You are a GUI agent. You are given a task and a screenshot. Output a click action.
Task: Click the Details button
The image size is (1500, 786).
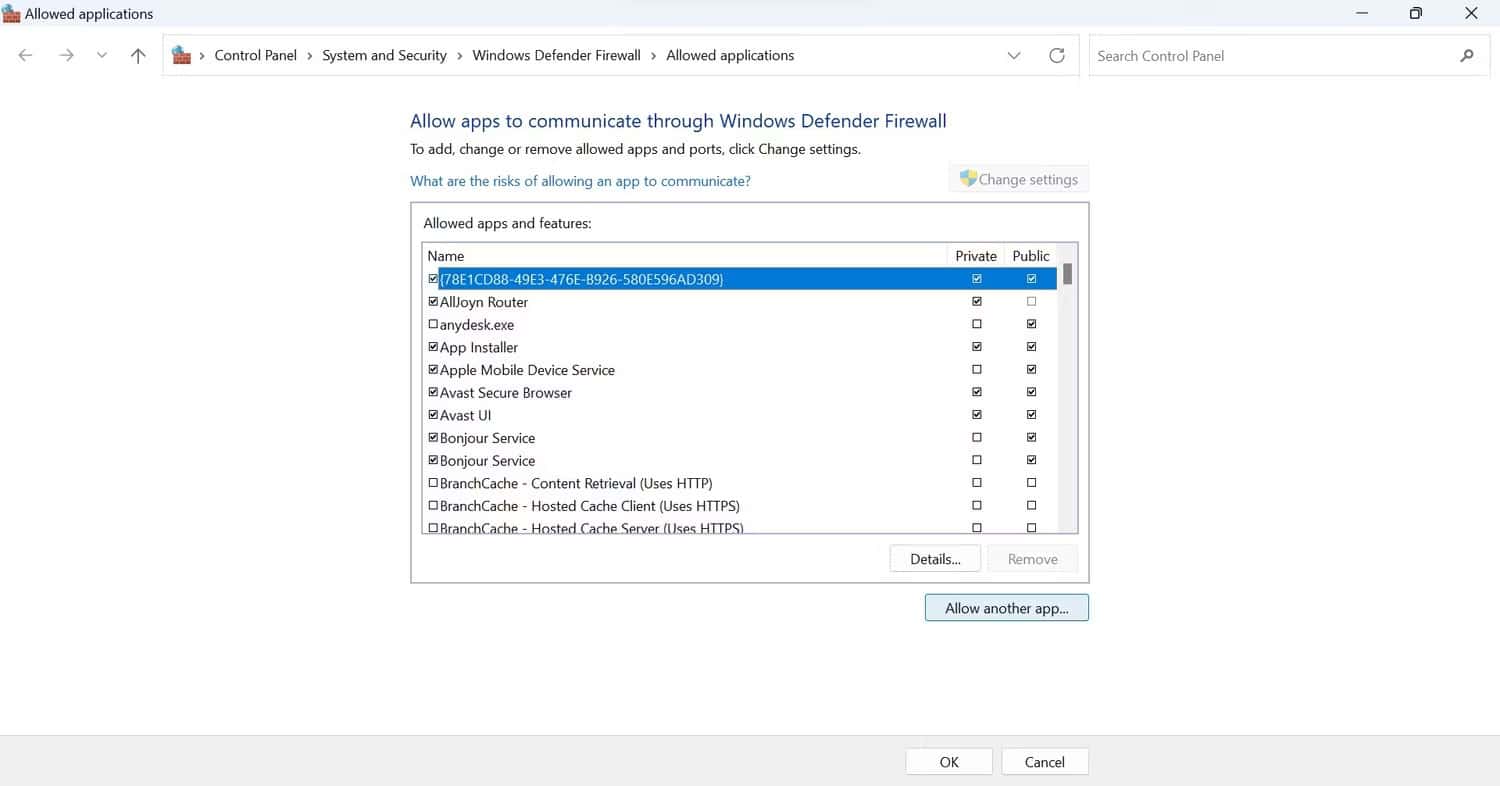pyautogui.click(x=935, y=559)
